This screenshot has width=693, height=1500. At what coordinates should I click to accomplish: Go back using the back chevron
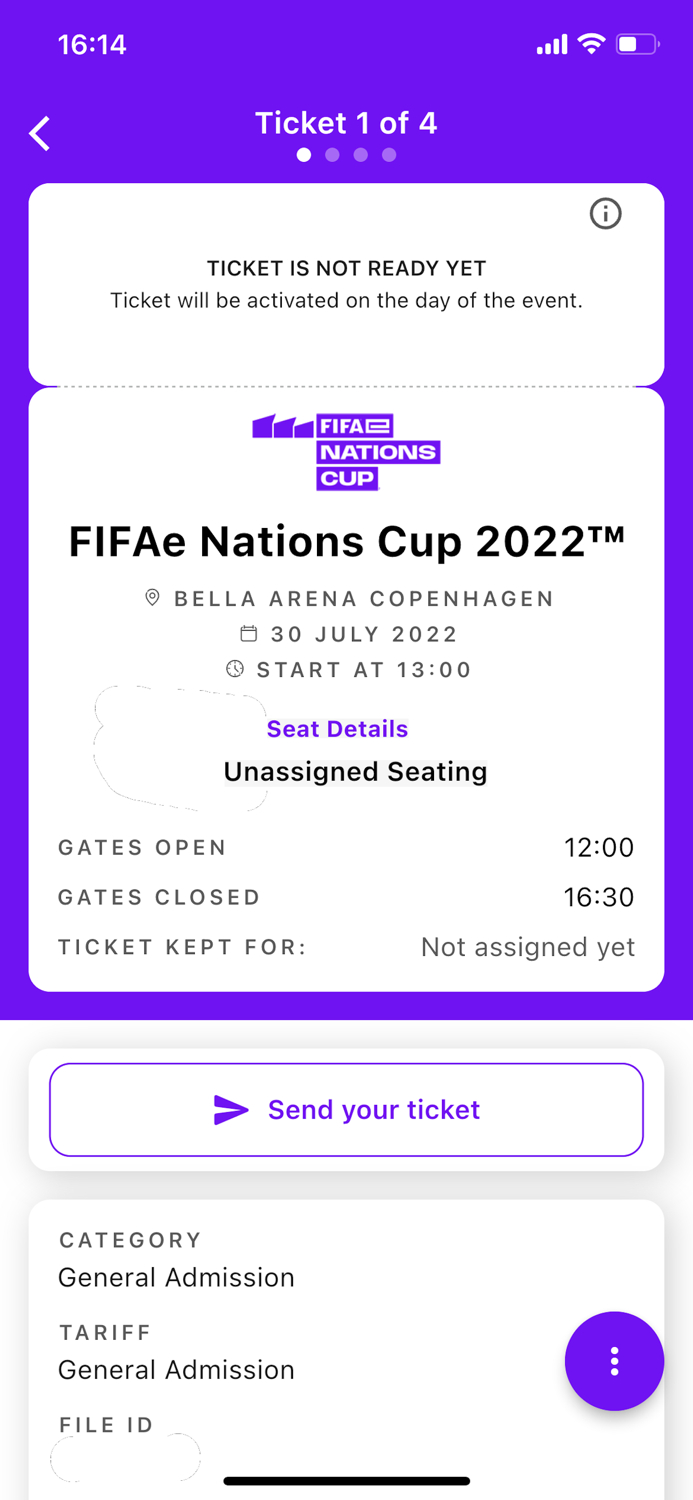[x=39, y=132]
